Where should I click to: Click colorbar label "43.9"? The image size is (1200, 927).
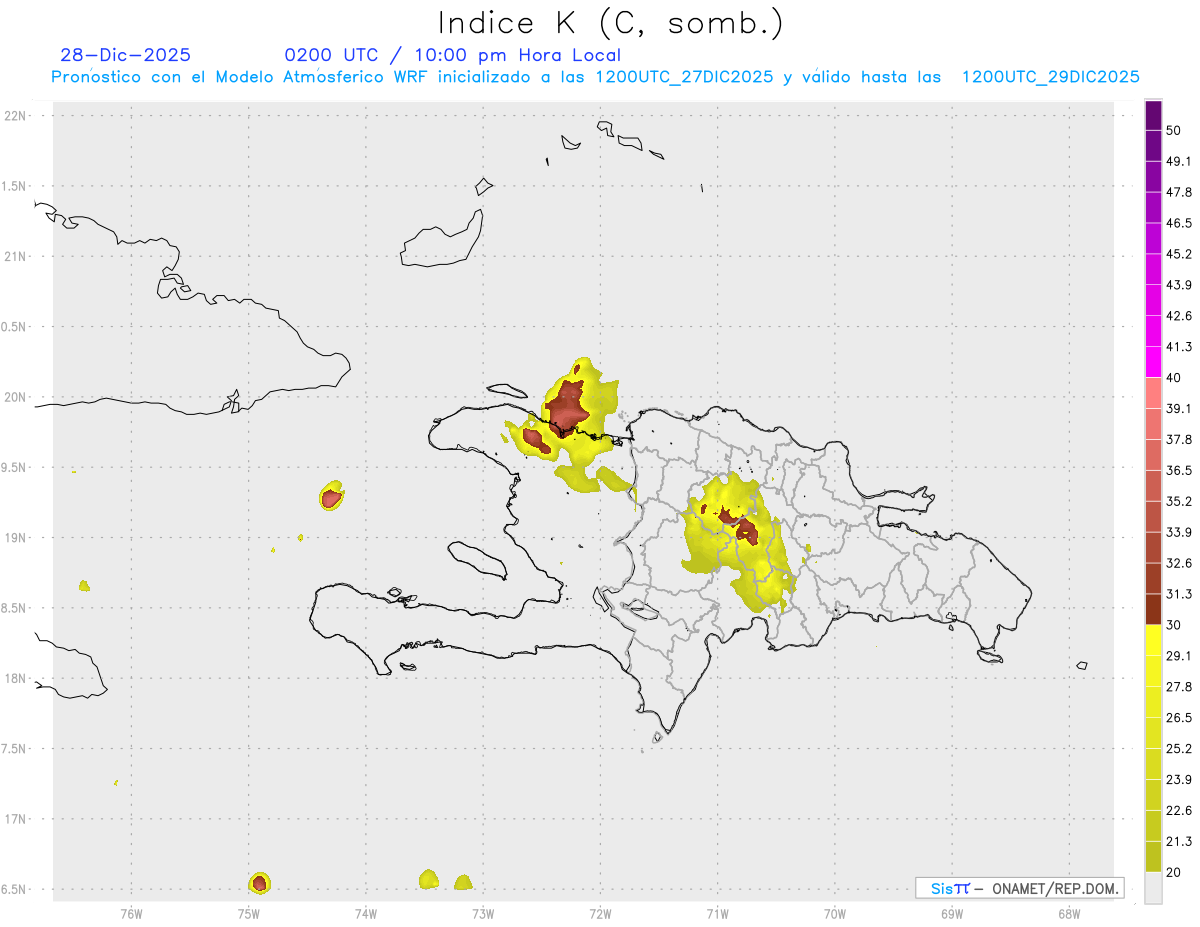point(1178,285)
